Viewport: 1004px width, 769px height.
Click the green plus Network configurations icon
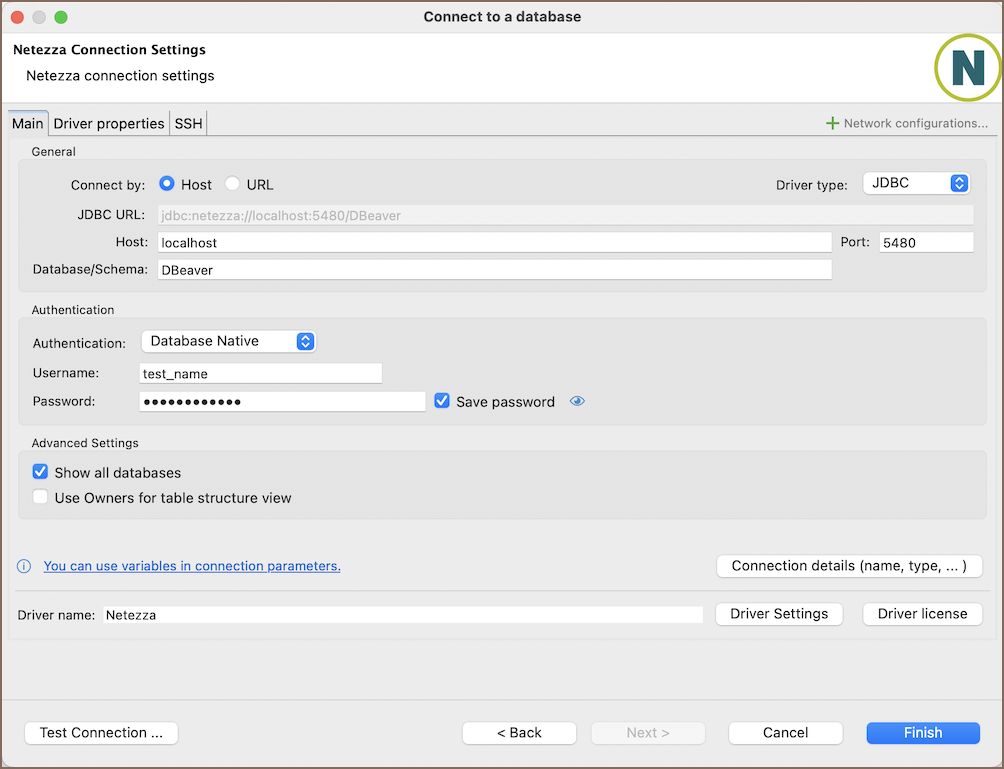pos(832,123)
